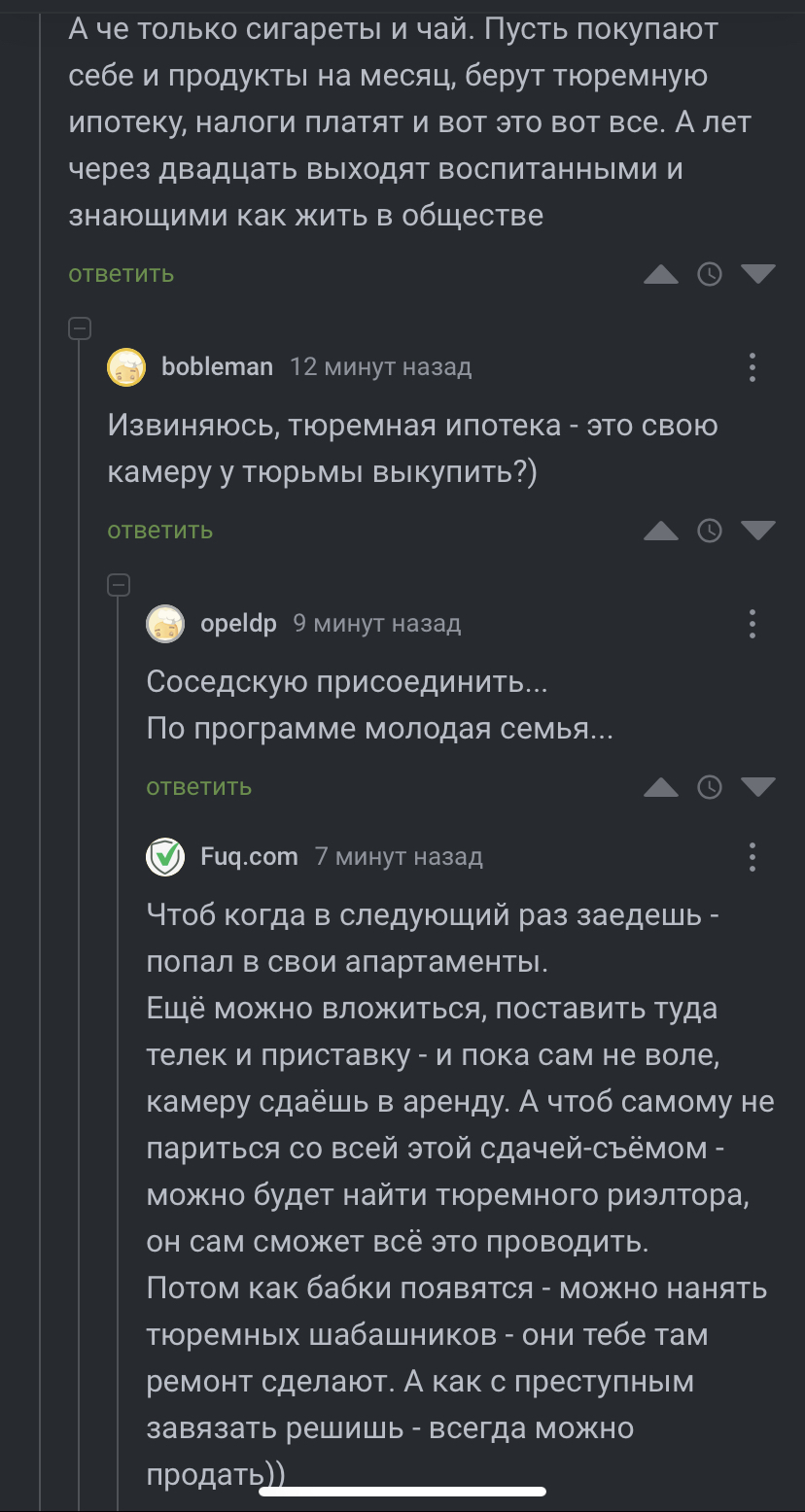
Task: Reply to bobleman's comment
Action: (x=160, y=531)
